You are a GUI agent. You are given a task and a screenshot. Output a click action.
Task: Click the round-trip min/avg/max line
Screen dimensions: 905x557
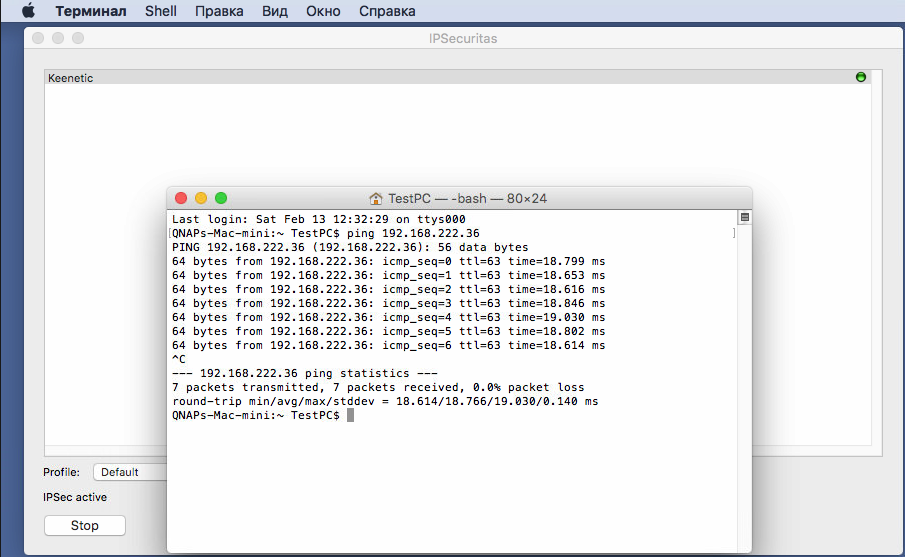click(385, 401)
